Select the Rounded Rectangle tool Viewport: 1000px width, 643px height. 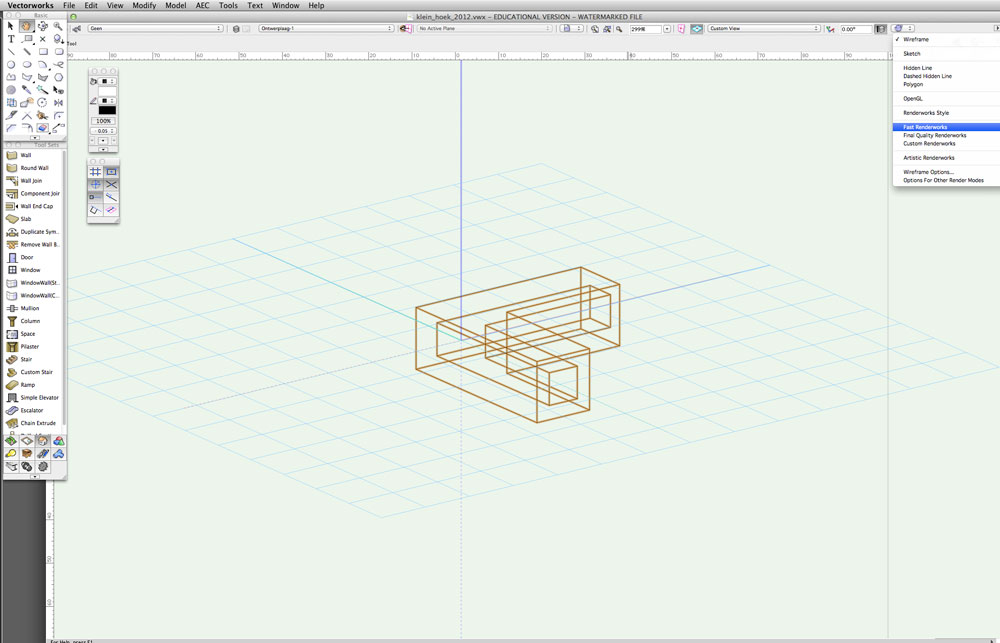pyautogui.click(x=59, y=52)
